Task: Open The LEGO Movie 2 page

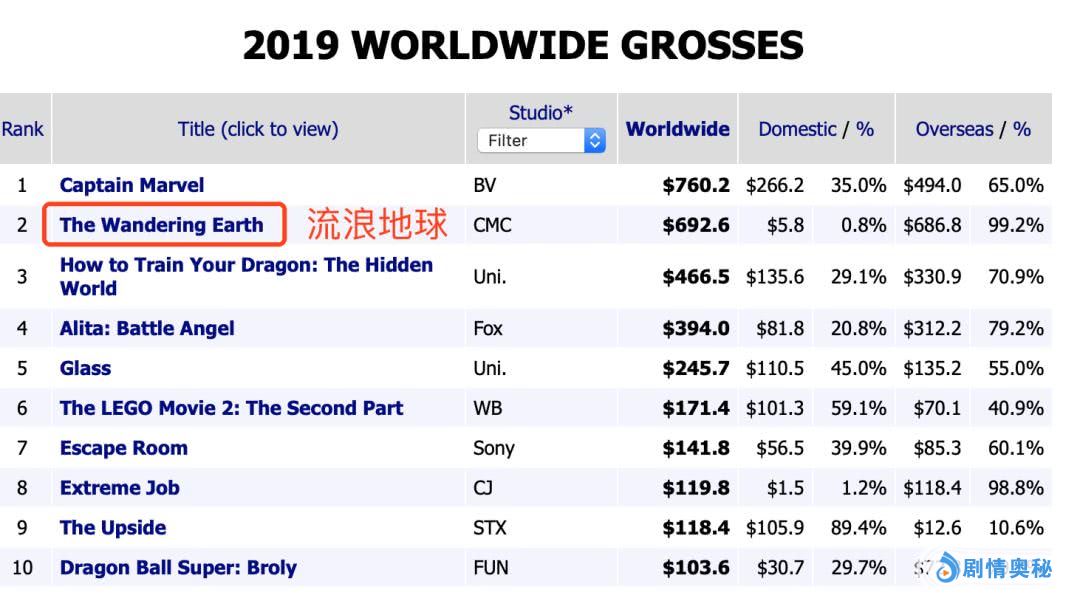Action: pyautogui.click(x=231, y=408)
